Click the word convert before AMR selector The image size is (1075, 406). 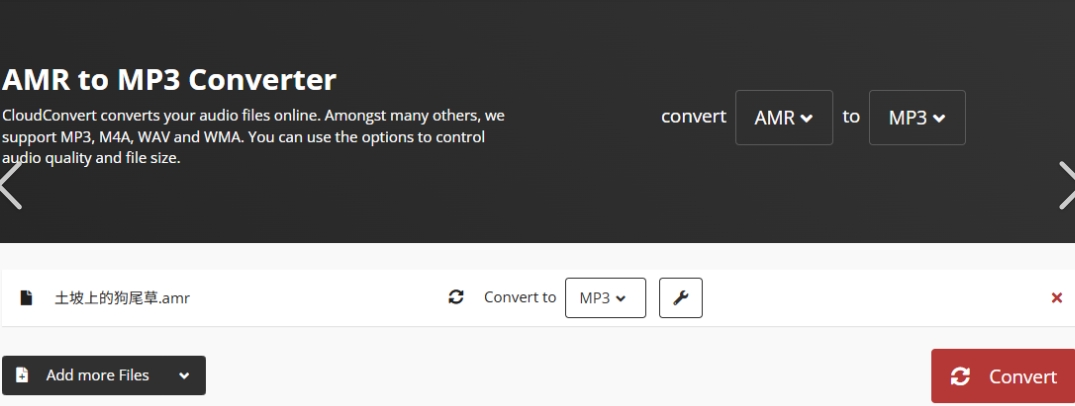coord(693,117)
